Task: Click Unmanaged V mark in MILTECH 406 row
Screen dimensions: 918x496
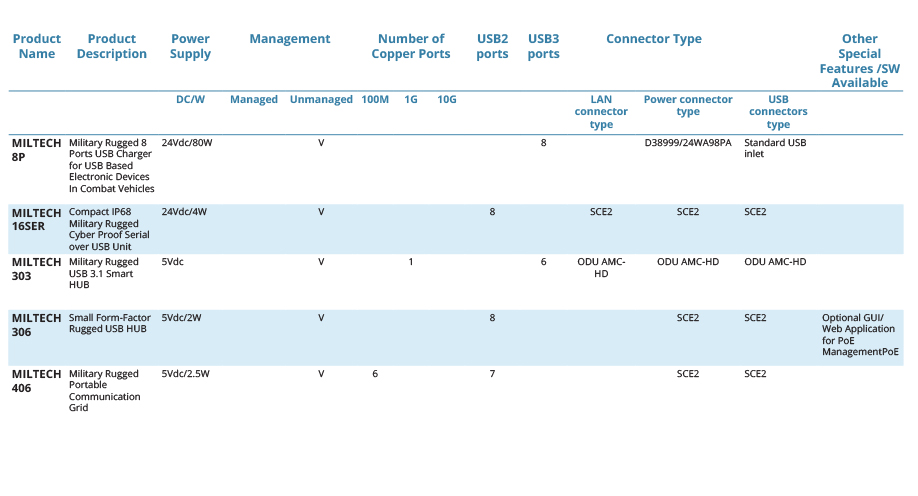Action: tap(321, 374)
